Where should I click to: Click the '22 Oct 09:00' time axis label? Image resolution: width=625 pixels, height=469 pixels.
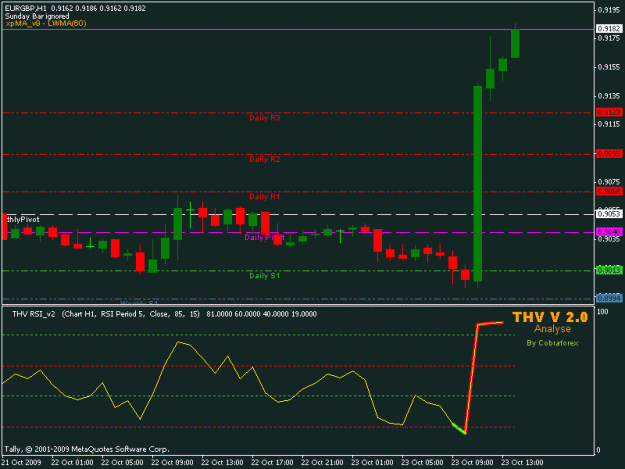pos(172,463)
